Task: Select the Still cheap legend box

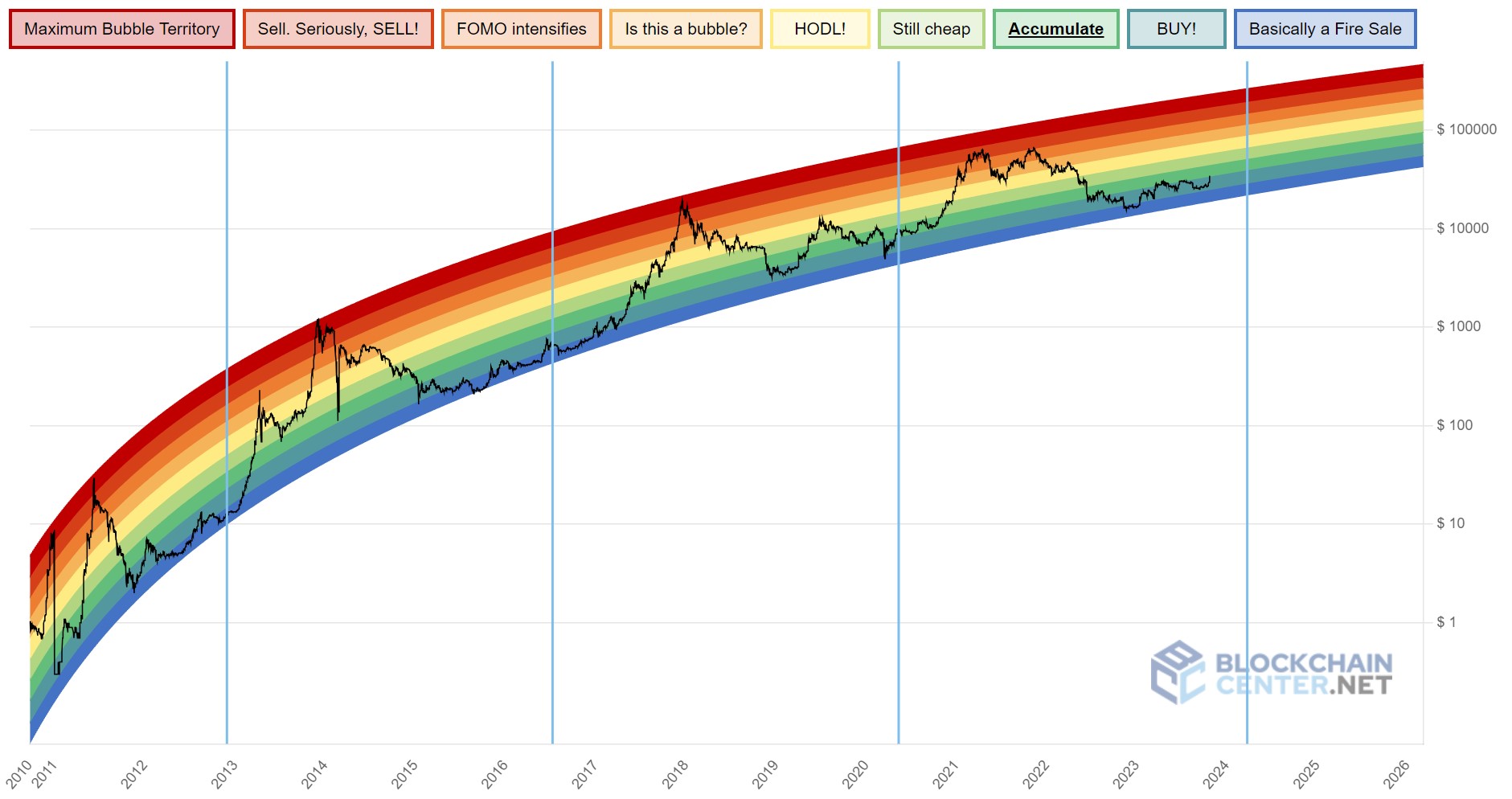Action: click(x=931, y=29)
